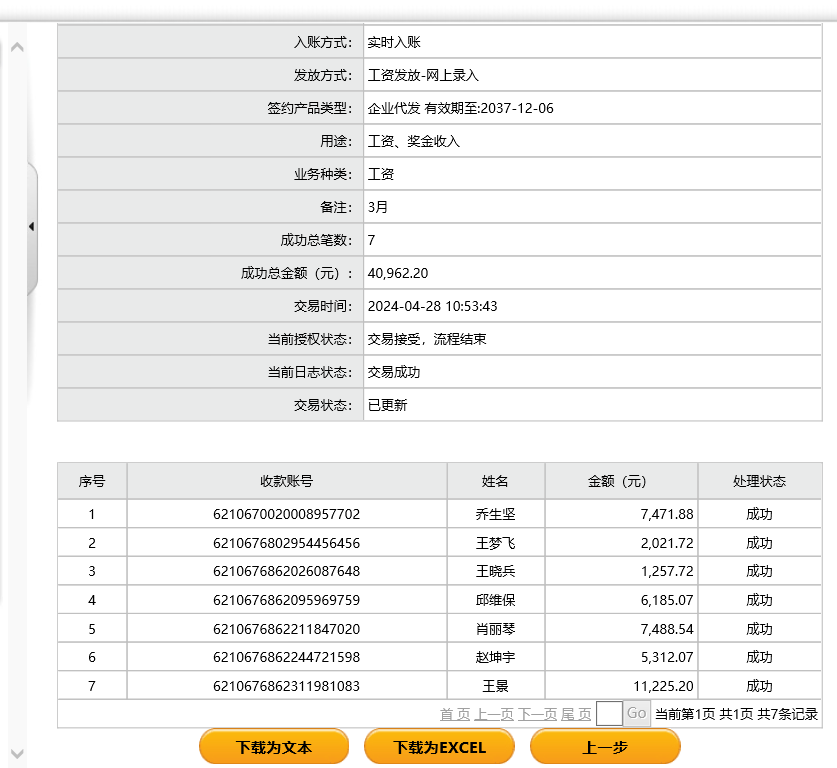Screen dimensions: 837x768
Task: Click the 尾页 pagination link
Action: pyautogui.click(x=576, y=714)
